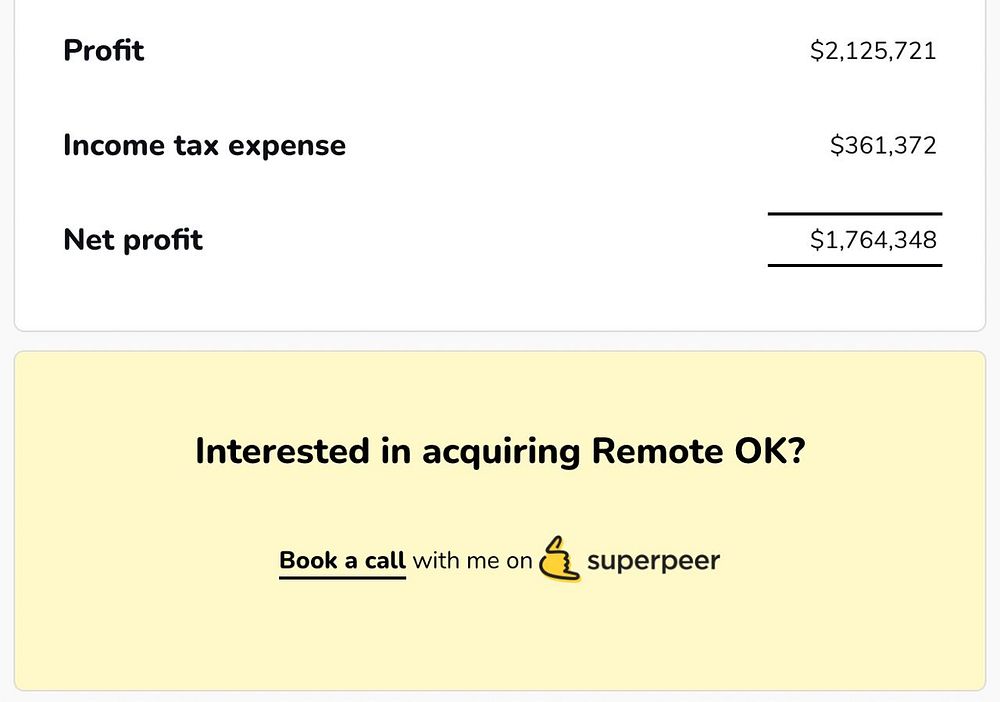Select the Income tax expense label
The image size is (1000, 702).
click(x=204, y=145)
